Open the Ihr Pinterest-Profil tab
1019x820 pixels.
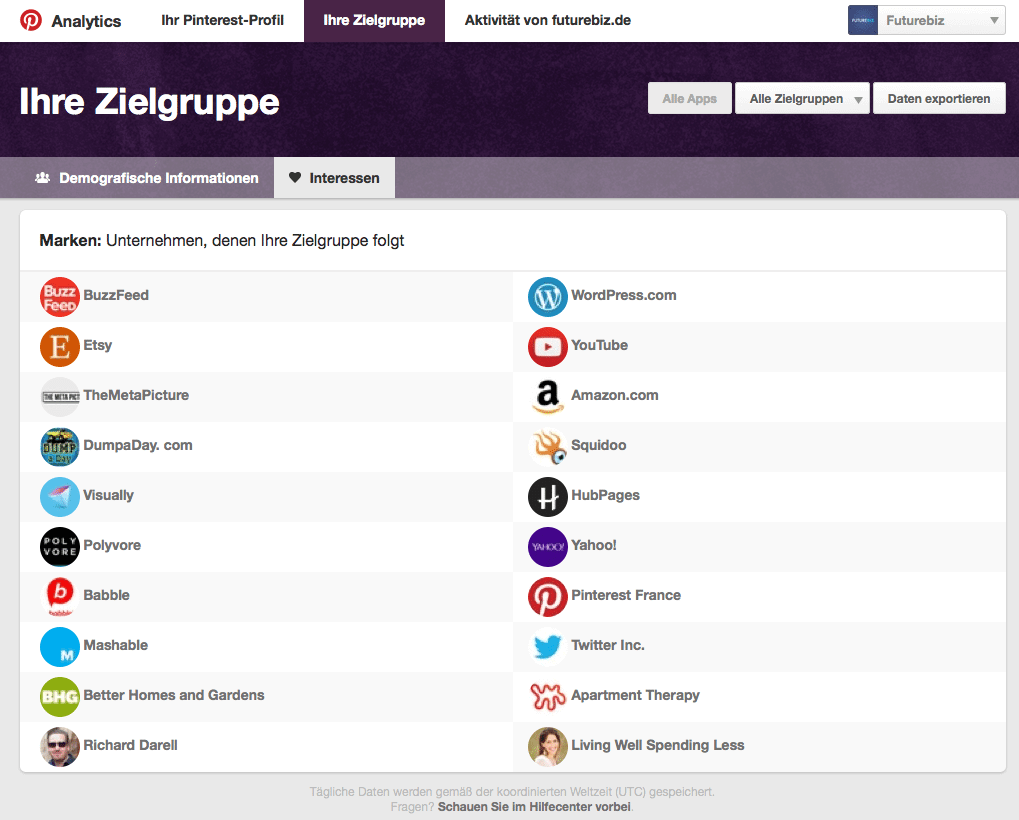[x=222, y=21]
